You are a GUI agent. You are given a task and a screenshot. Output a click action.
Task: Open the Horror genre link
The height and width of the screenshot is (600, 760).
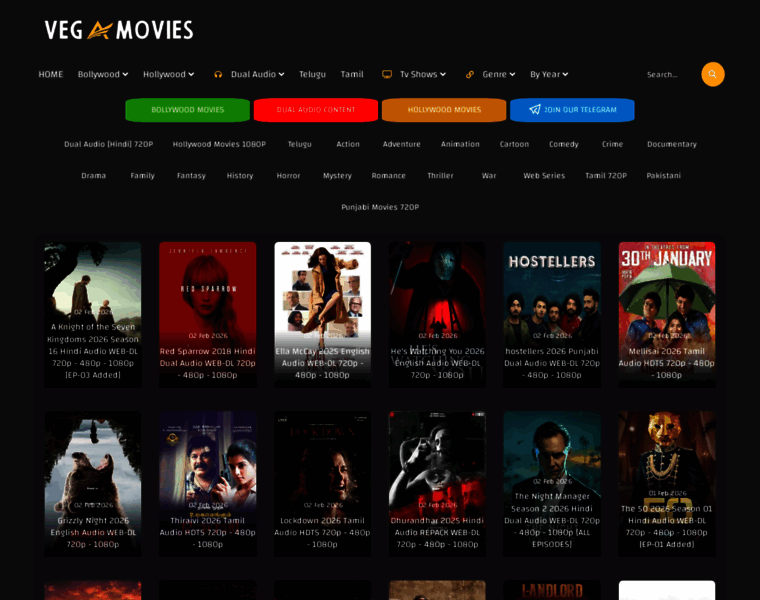pyautogui.click(x=288, y=175)
